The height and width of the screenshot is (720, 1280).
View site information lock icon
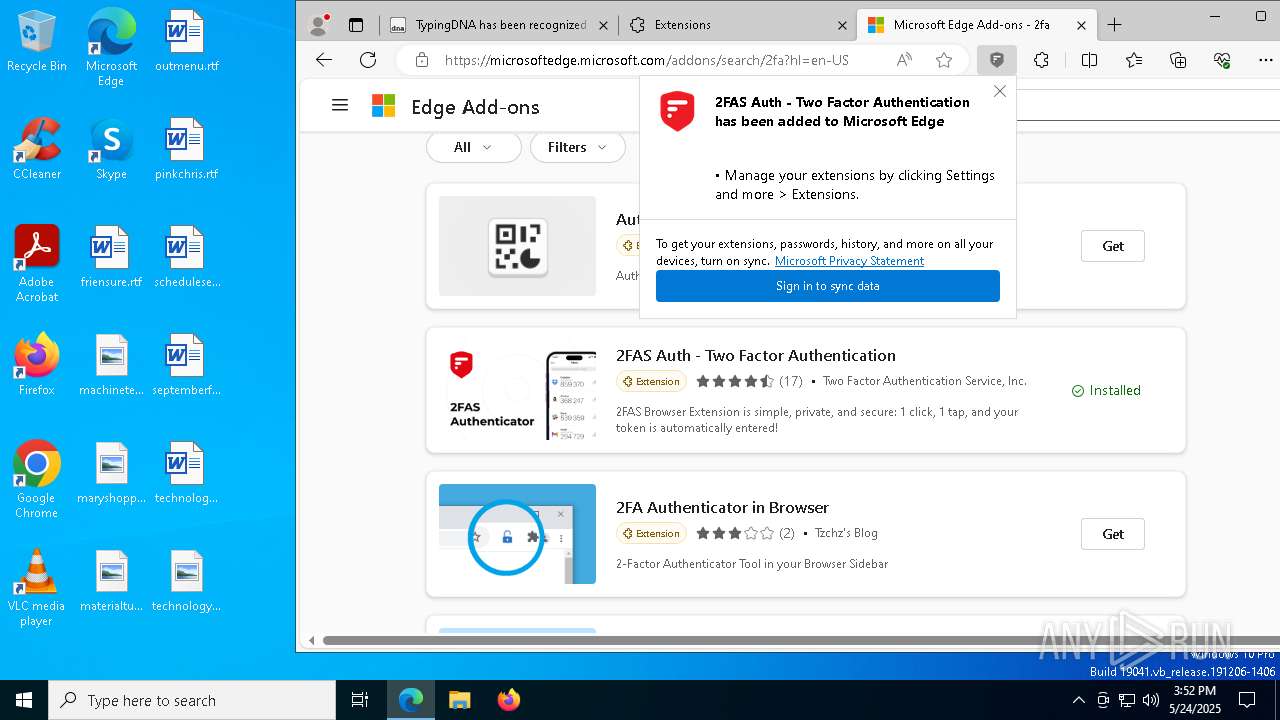422,60
